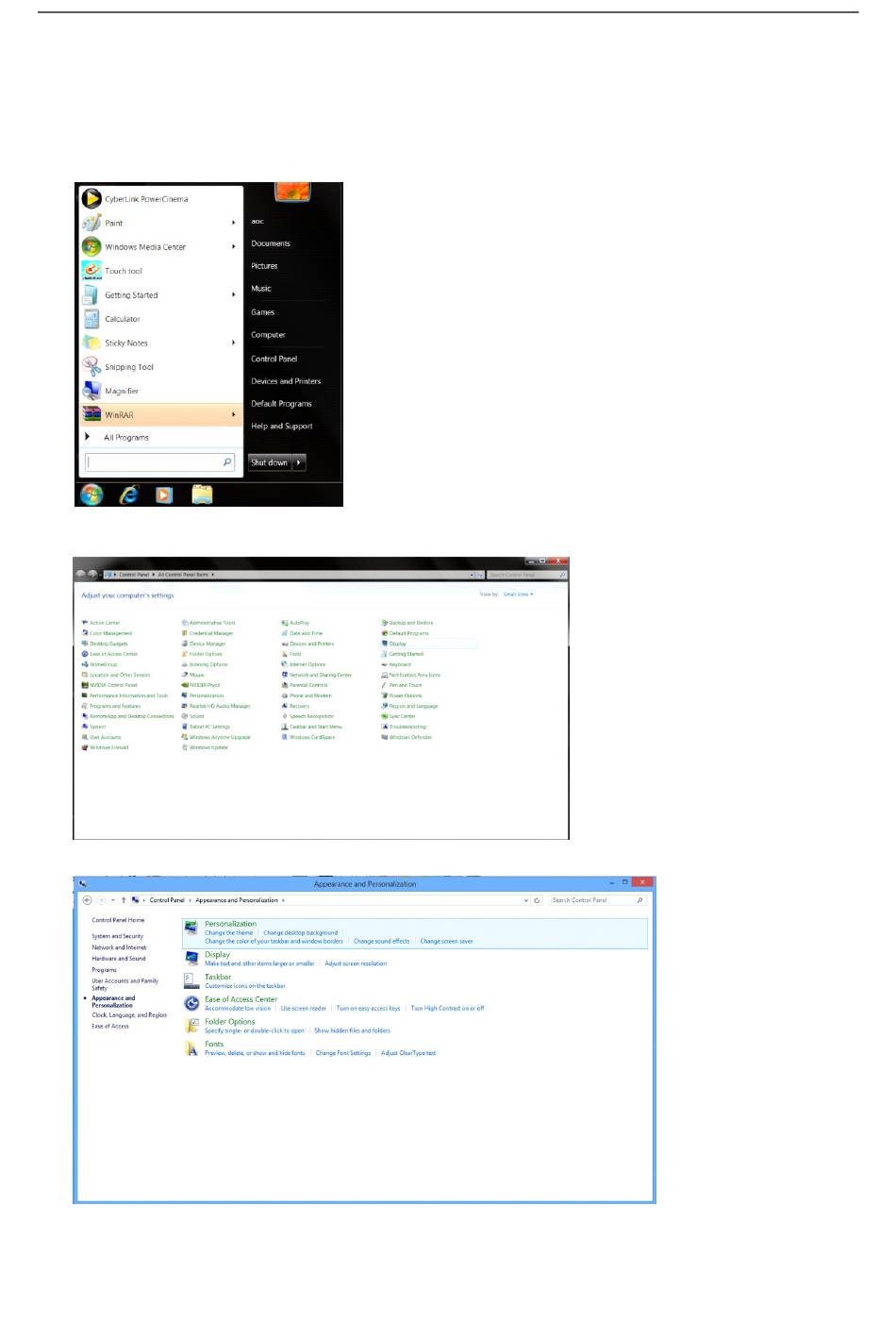Viewport: 896px width, 1339px height.
Task: Click the Folder Options folder icon
Action: point(191,1026)
